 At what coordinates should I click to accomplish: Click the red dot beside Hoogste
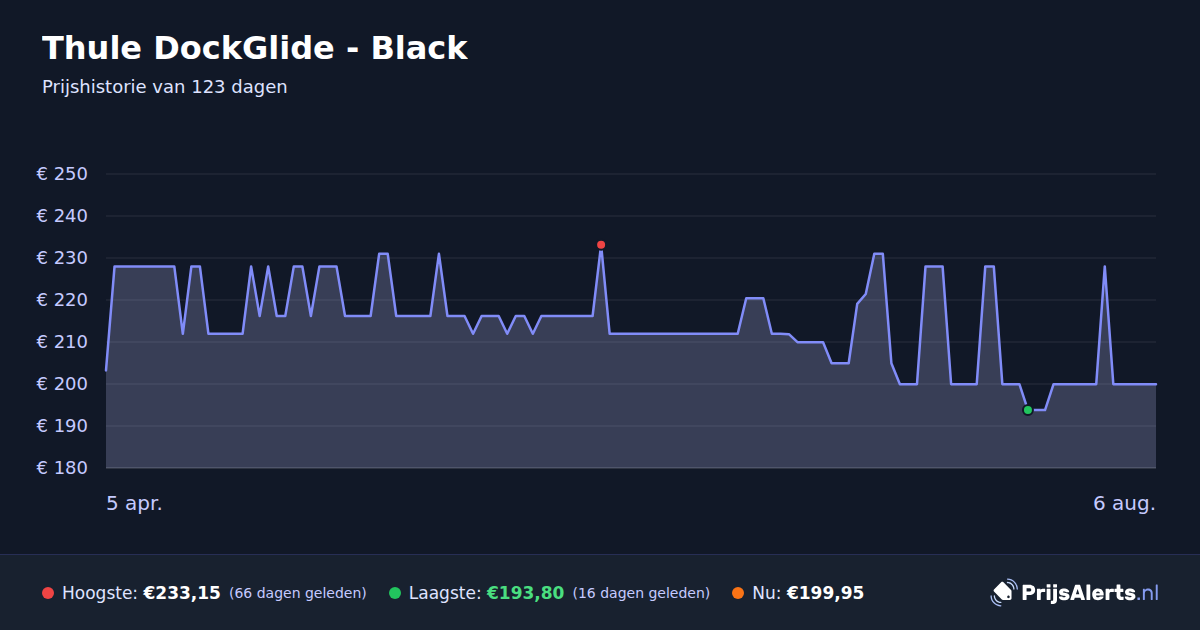[48, 593]
